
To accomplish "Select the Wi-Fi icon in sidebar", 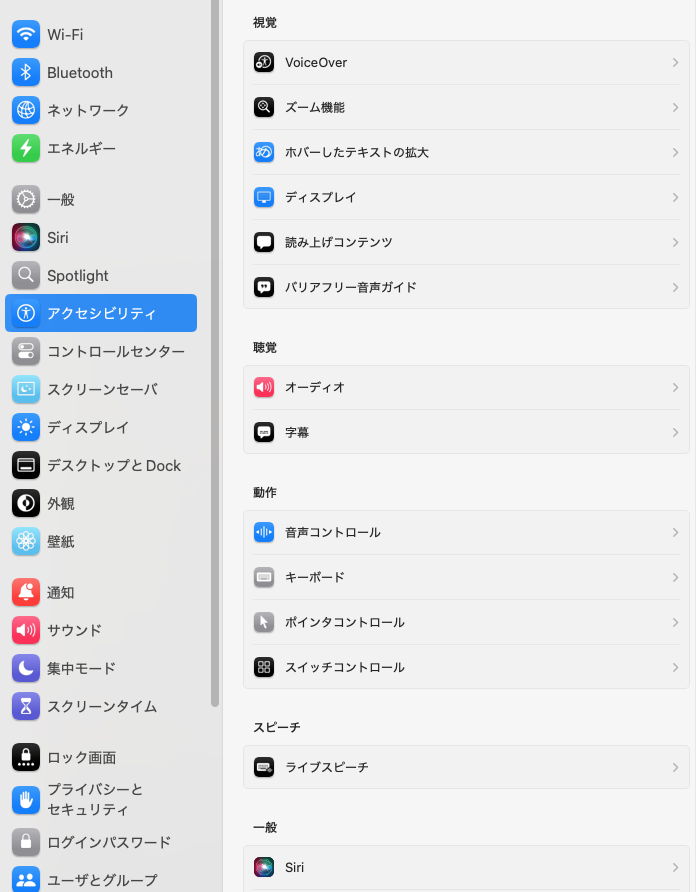I will (26, 34).
